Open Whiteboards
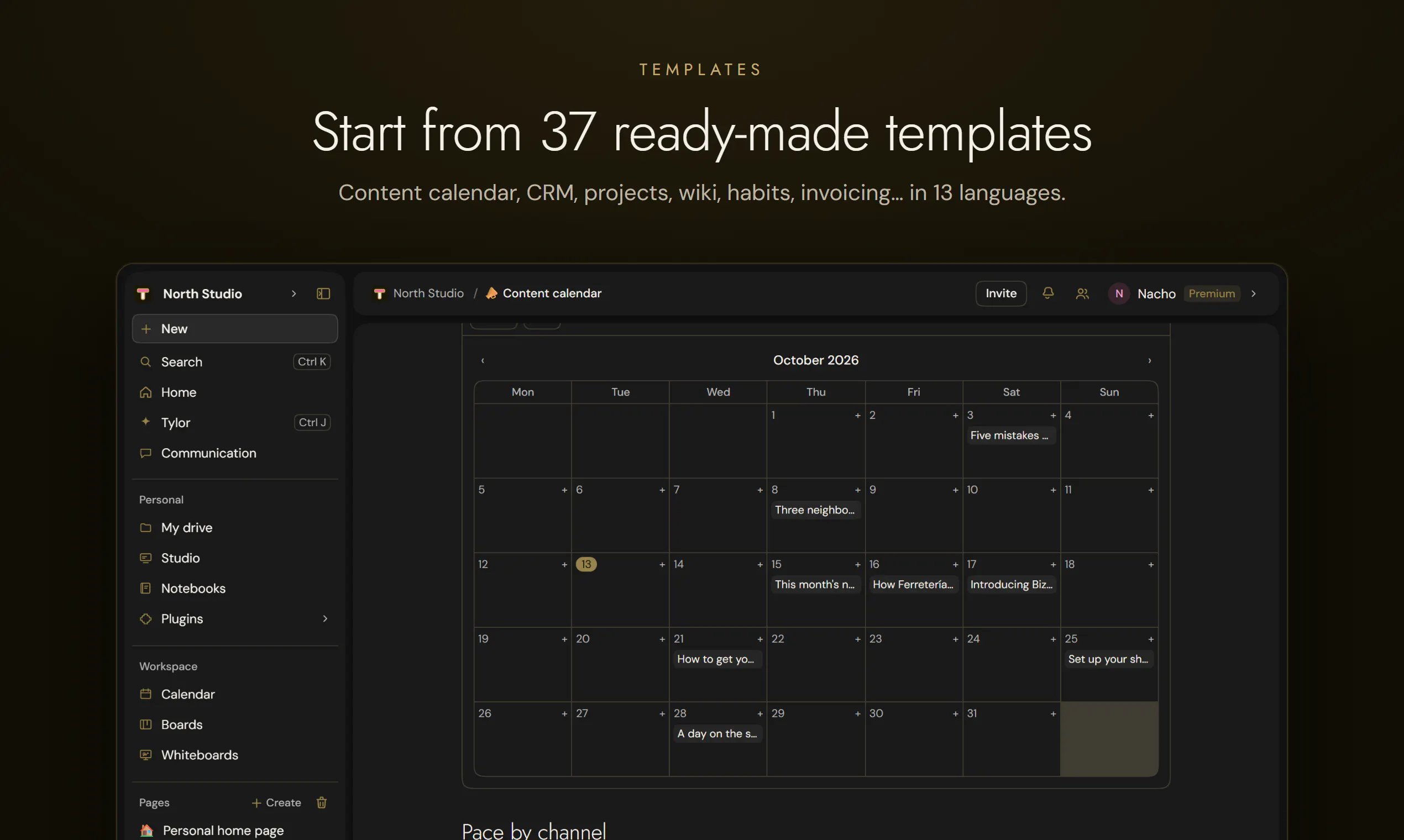Viewport: 1404px width, 840px height. [x=235, y=755]
